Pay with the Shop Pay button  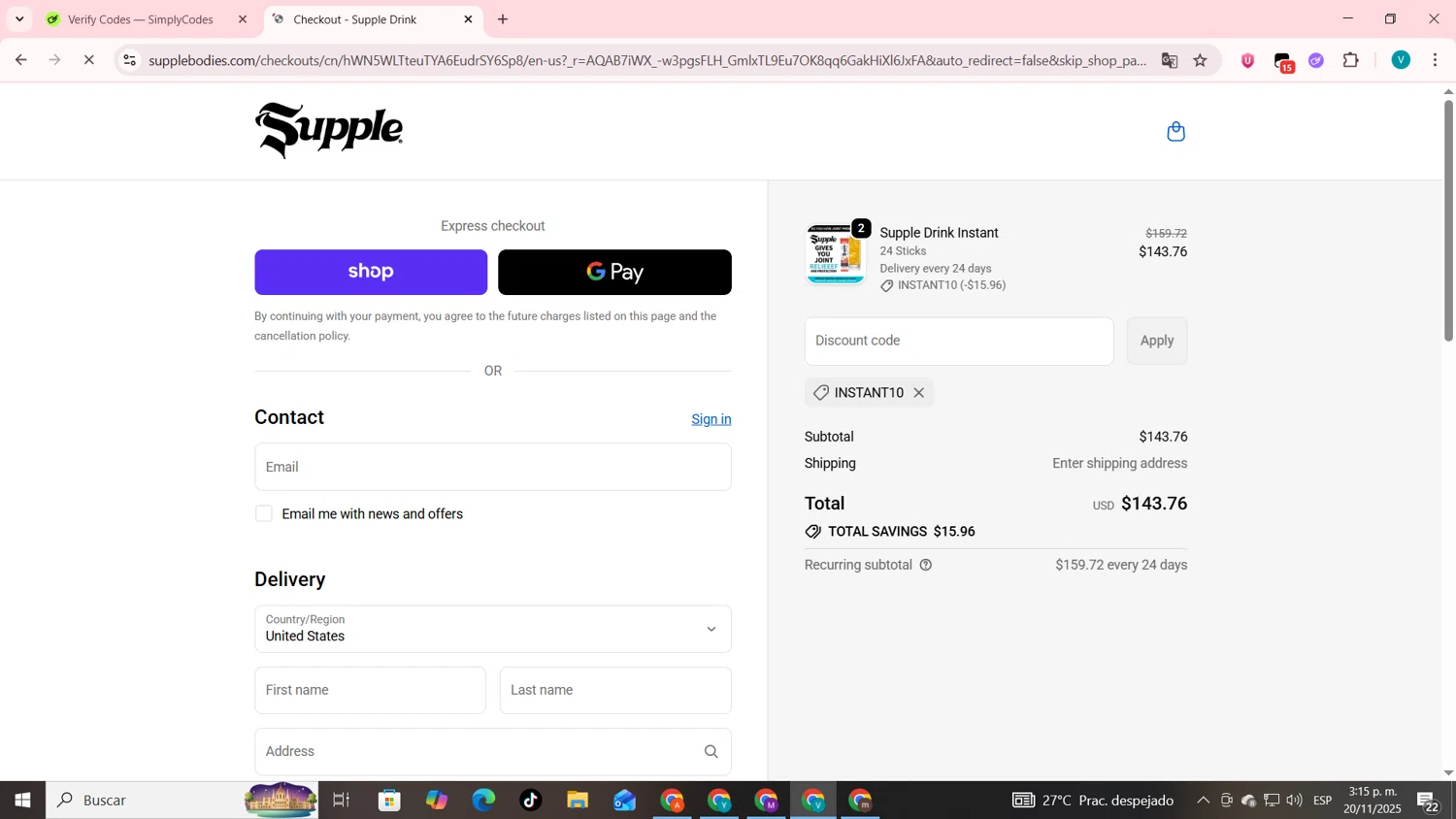point(371,273)
